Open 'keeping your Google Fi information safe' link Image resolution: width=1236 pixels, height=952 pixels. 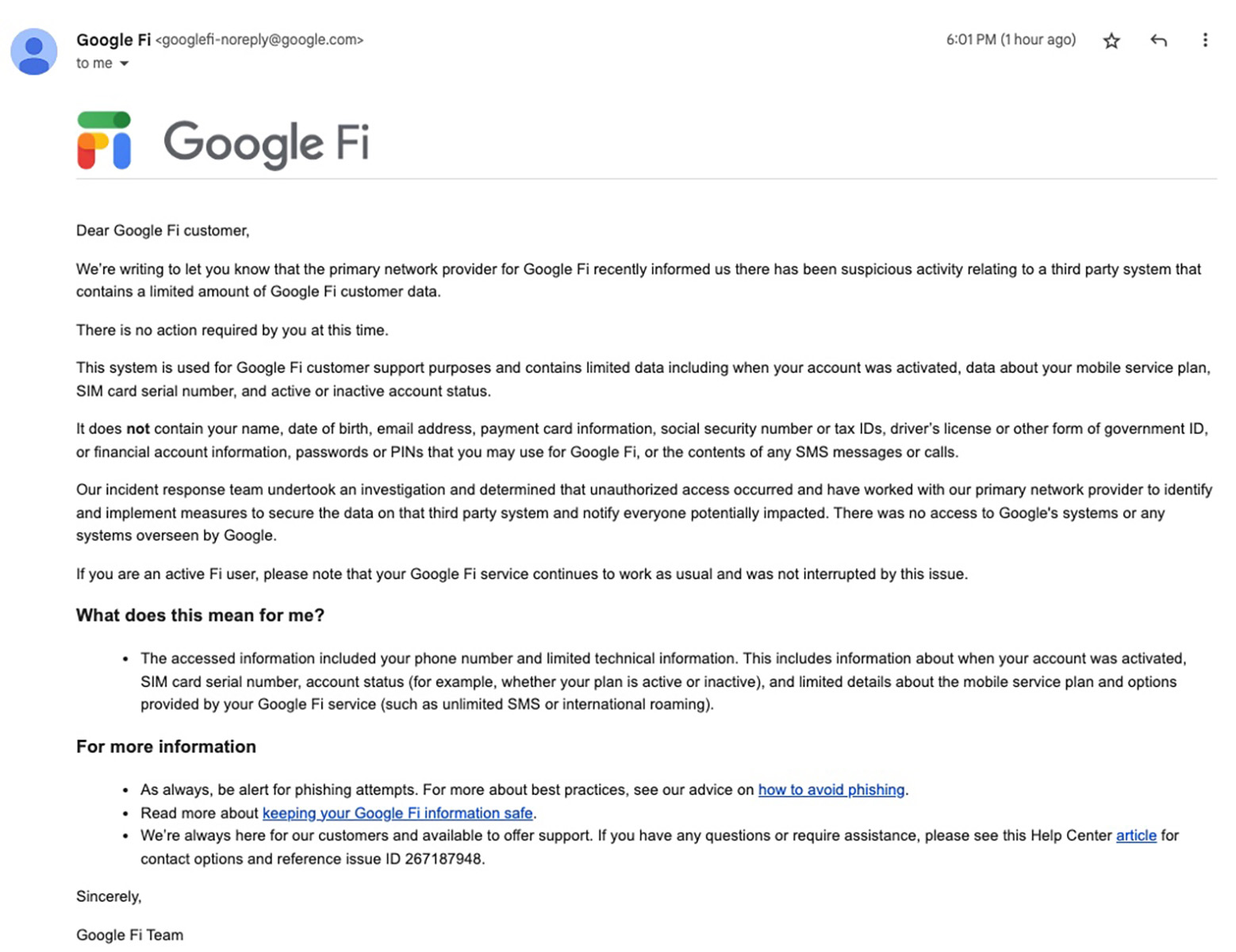[x=397, y=812]
